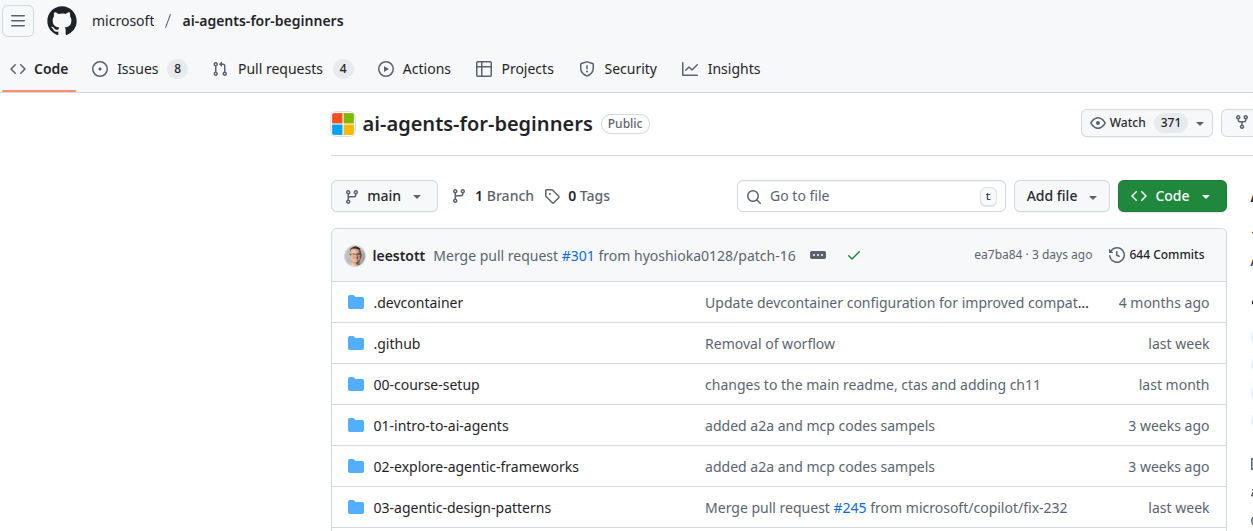Click leestott's profile avatar
The image size is (1253, 531).
point(355,255)
